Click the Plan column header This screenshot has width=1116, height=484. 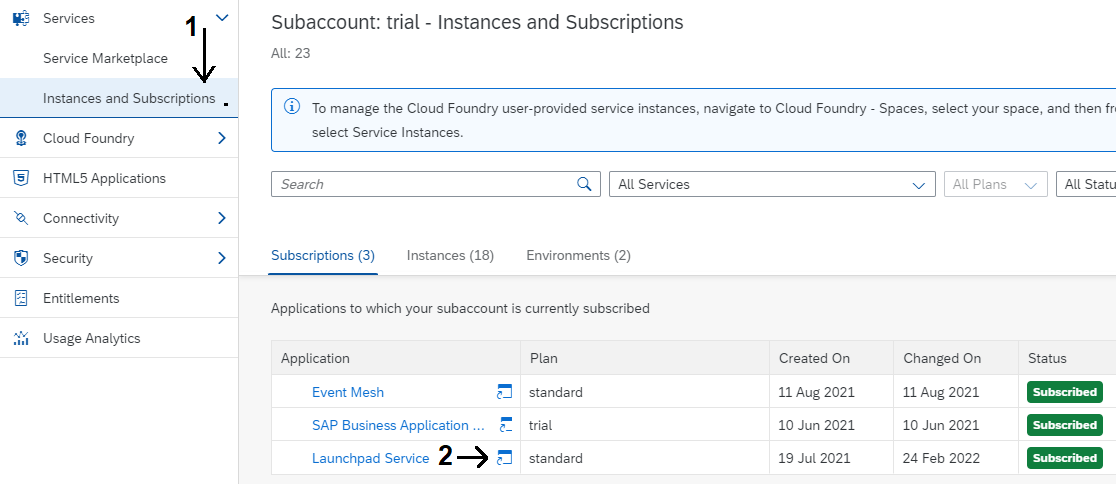(645, 358)
